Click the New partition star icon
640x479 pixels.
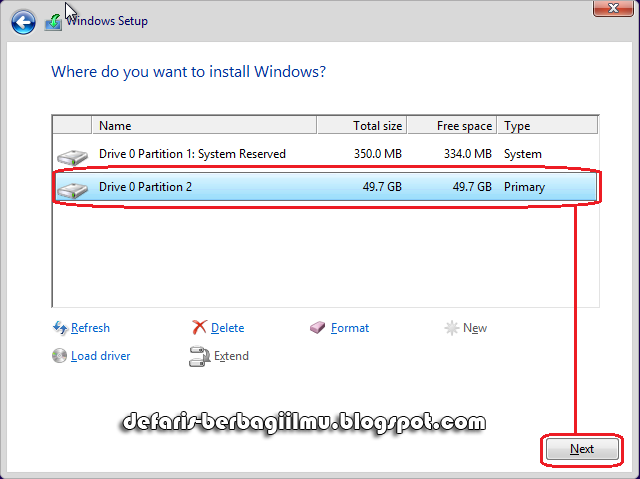(452, 328)
